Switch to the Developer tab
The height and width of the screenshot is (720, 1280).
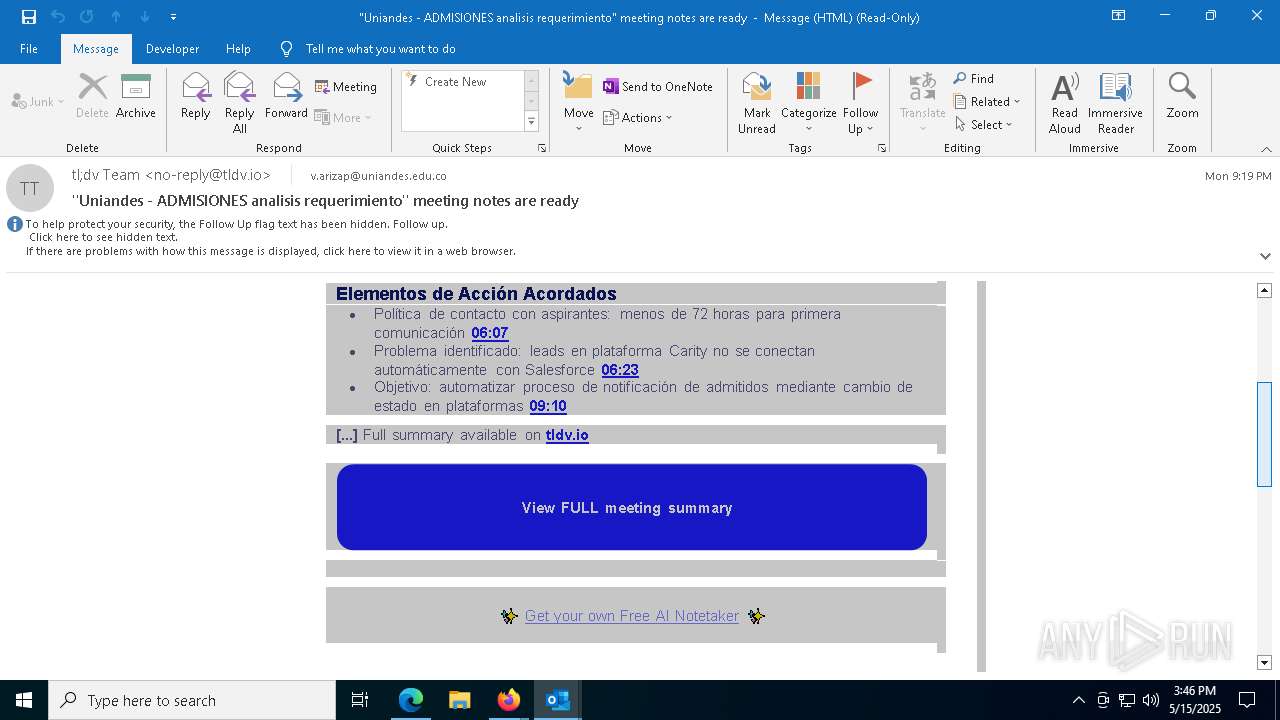[x=172, y=49]
